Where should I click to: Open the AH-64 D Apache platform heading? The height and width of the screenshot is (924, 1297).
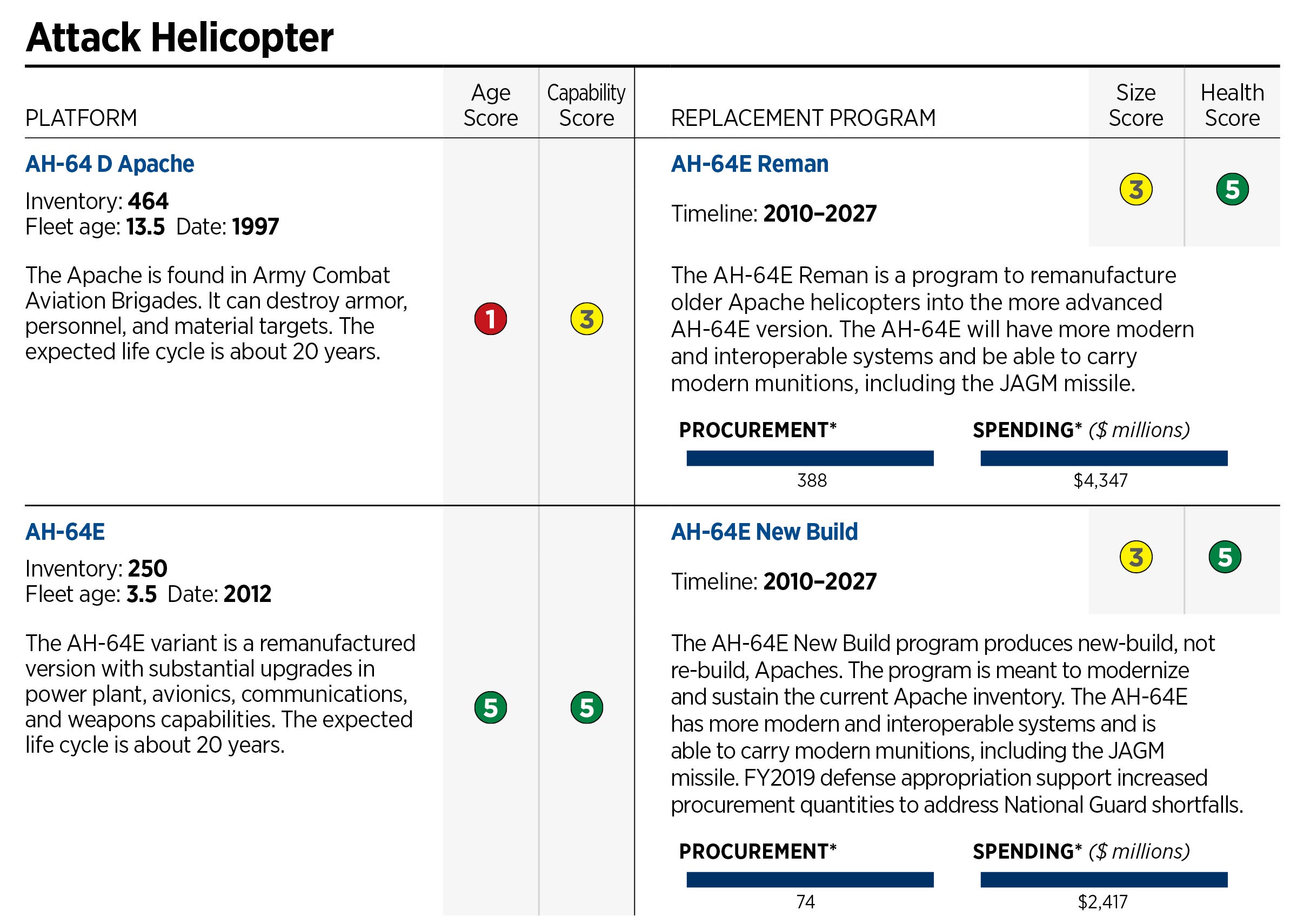(x=110, y=164)
